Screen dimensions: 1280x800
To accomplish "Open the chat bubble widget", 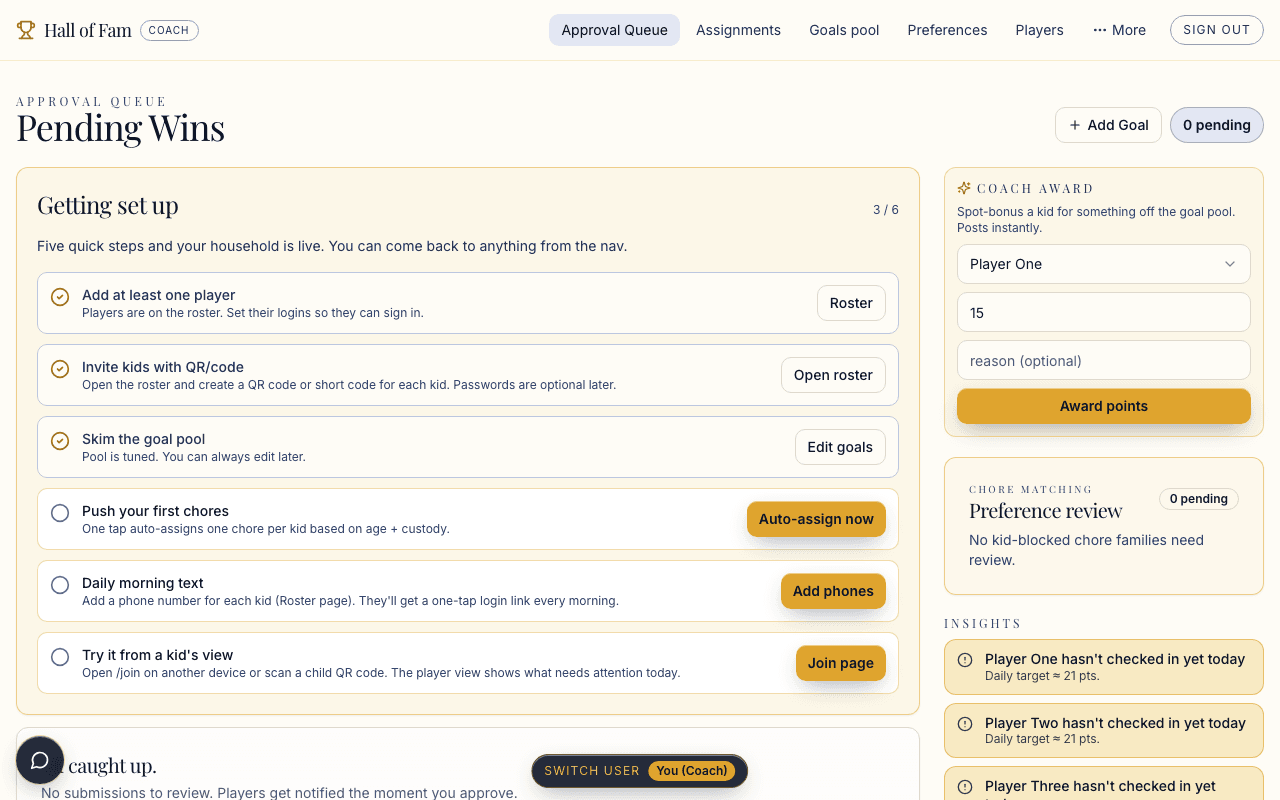I will pos(40,760).
